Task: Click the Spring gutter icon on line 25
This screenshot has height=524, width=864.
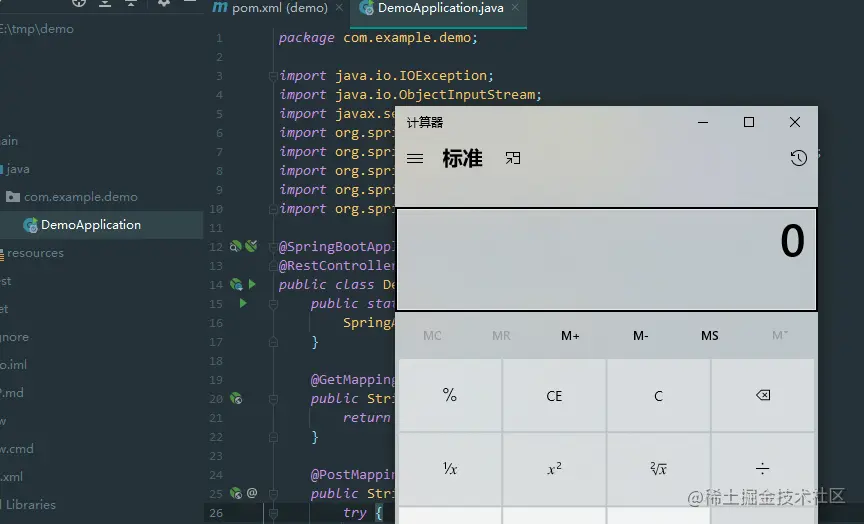Action: click(x=236, y=493)
